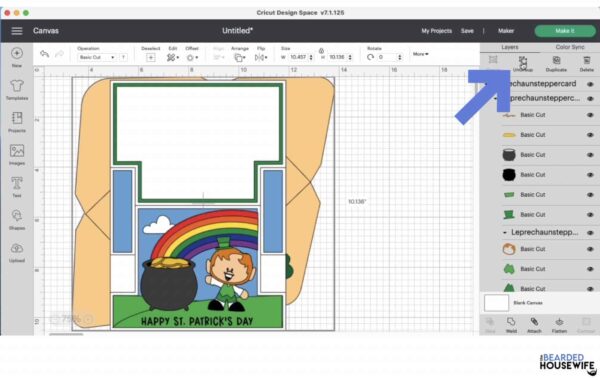Open the Projects library
Viewport: 600px width, 381px height.
point(17,122)
